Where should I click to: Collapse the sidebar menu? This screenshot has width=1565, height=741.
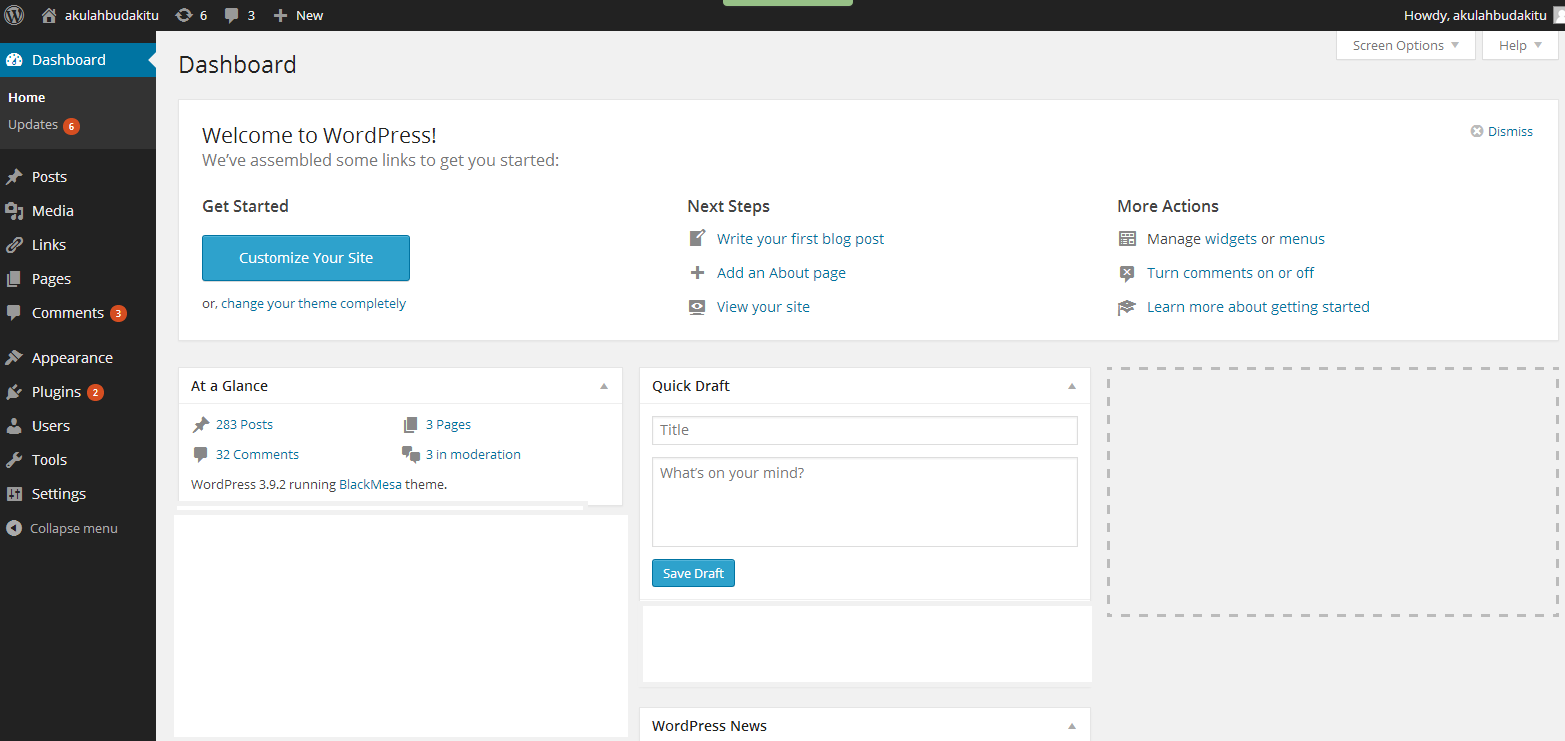(62, 528)
